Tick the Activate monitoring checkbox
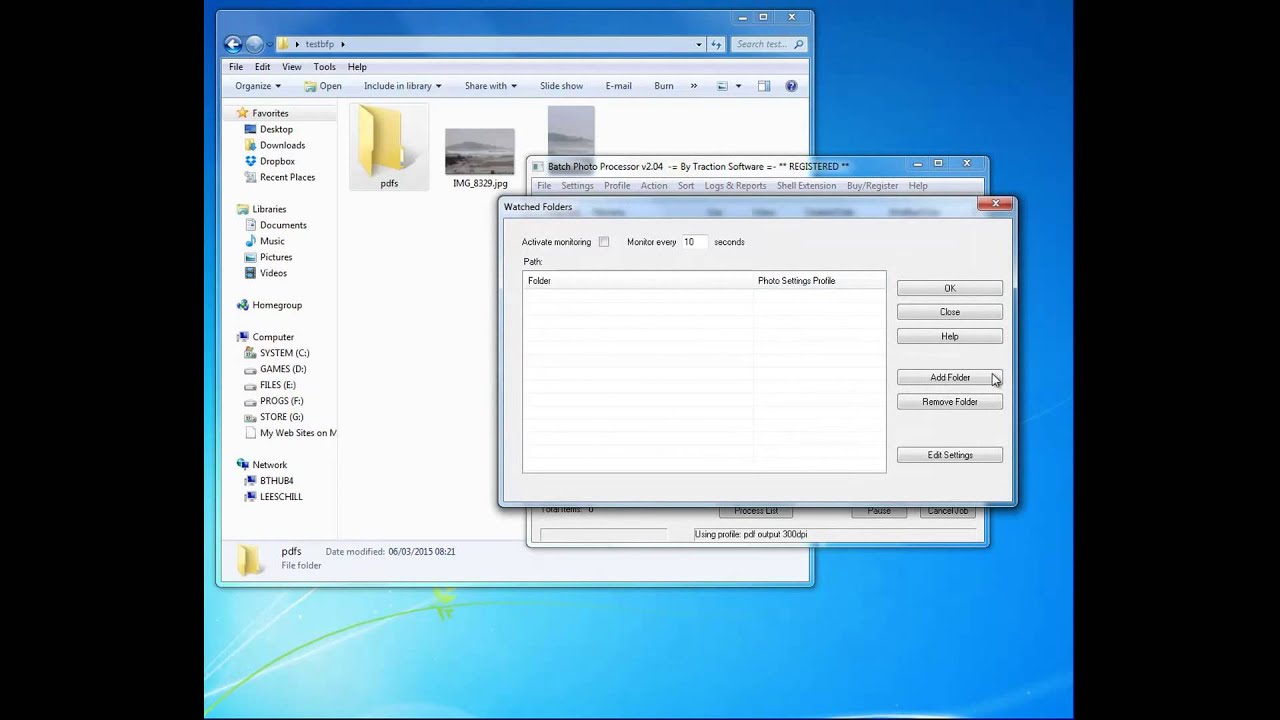1280x720 pixels. (x=604, y=242)
